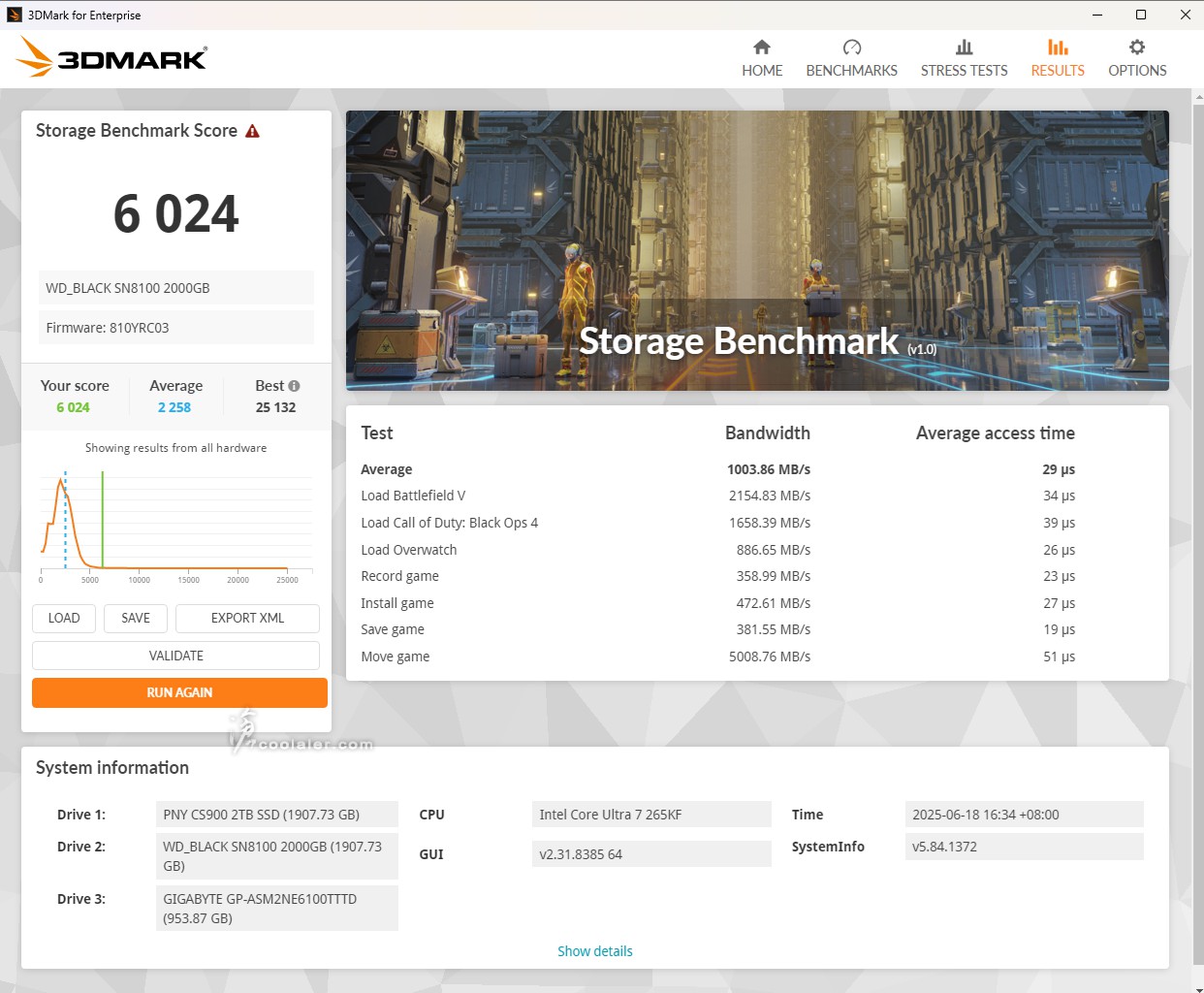Image resolution: width=1204 pixels, height=993 pixels.
Task: Click the System information heading
Action: (x=112, y=768)
